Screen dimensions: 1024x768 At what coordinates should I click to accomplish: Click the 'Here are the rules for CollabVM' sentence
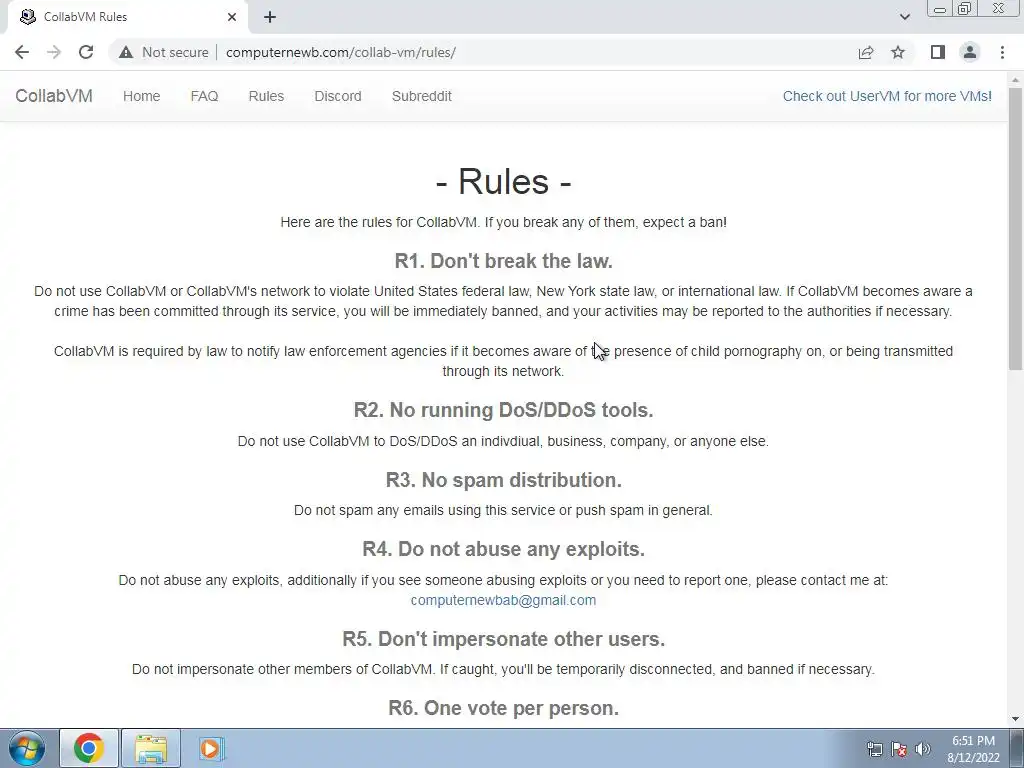pyautogui.click(x=504, y=222)
